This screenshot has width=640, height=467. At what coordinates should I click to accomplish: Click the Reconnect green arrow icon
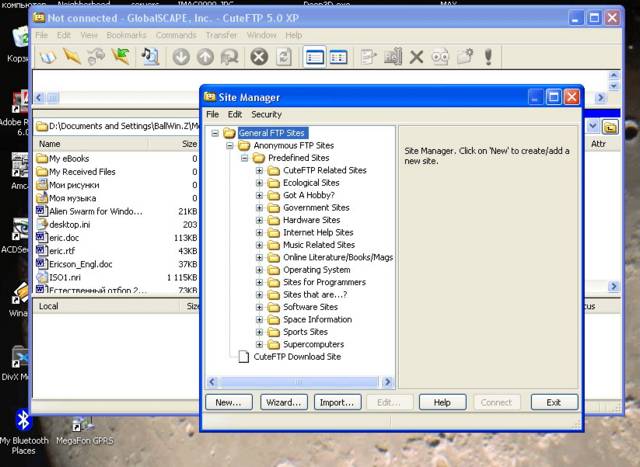tap(121, 57)
